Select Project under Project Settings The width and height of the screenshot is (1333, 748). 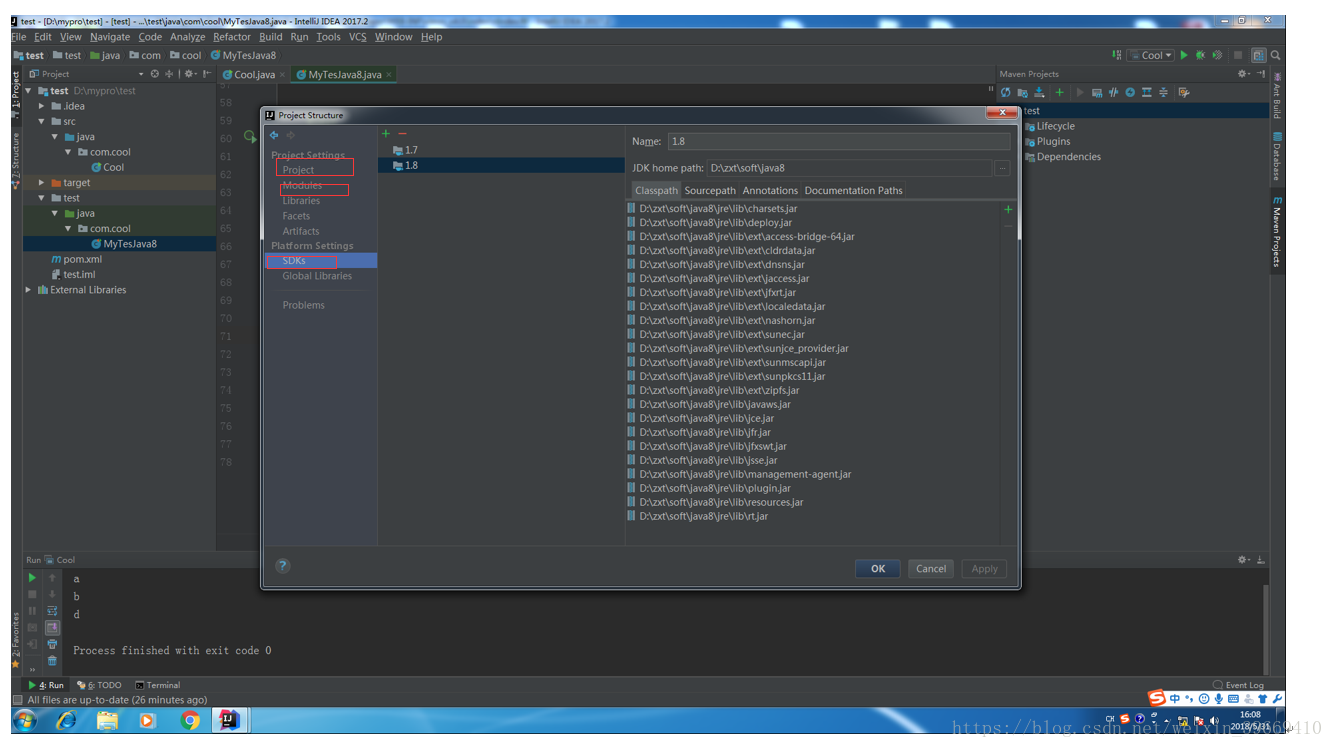298,170
